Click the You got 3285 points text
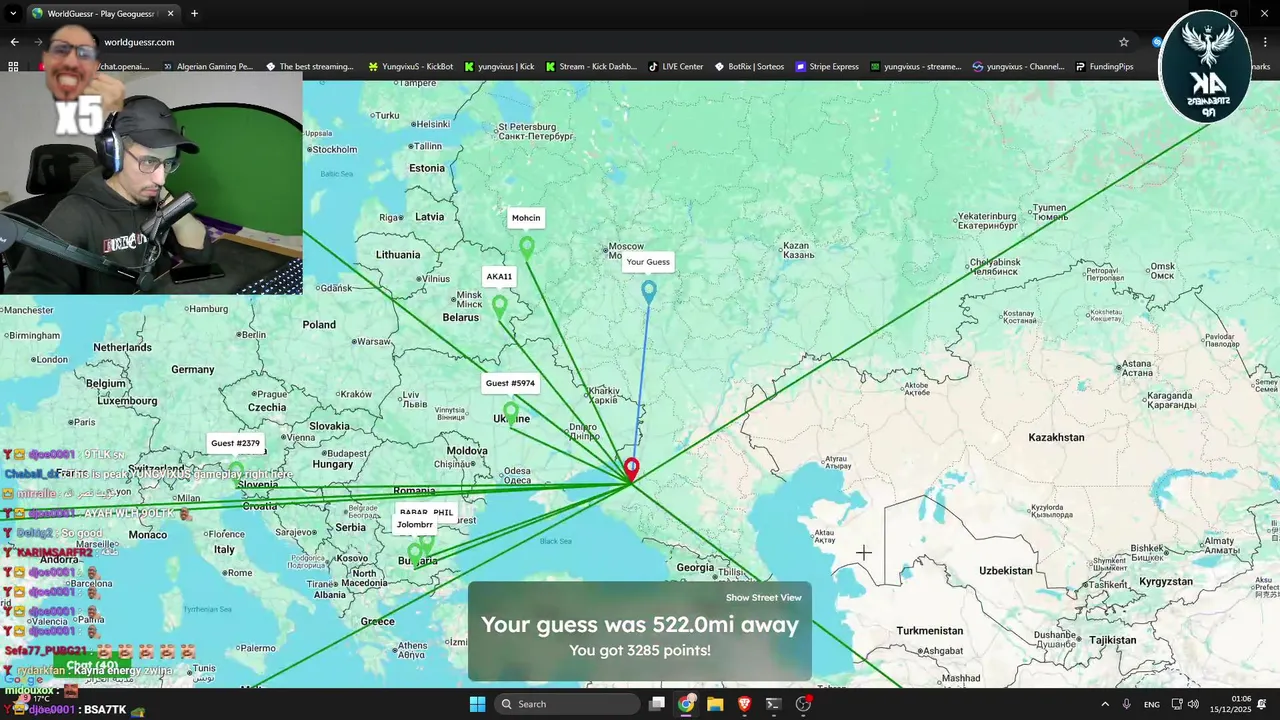Viewport: 1280px width, 720px height. point(640,650)
